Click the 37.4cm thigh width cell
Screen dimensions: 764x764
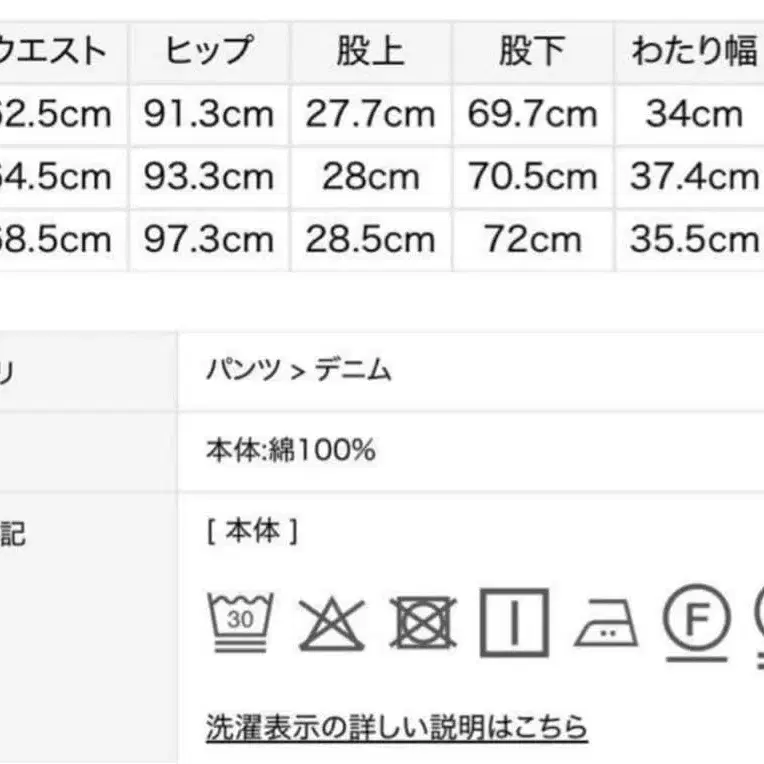pyautogui.click(x=694, y=177)
